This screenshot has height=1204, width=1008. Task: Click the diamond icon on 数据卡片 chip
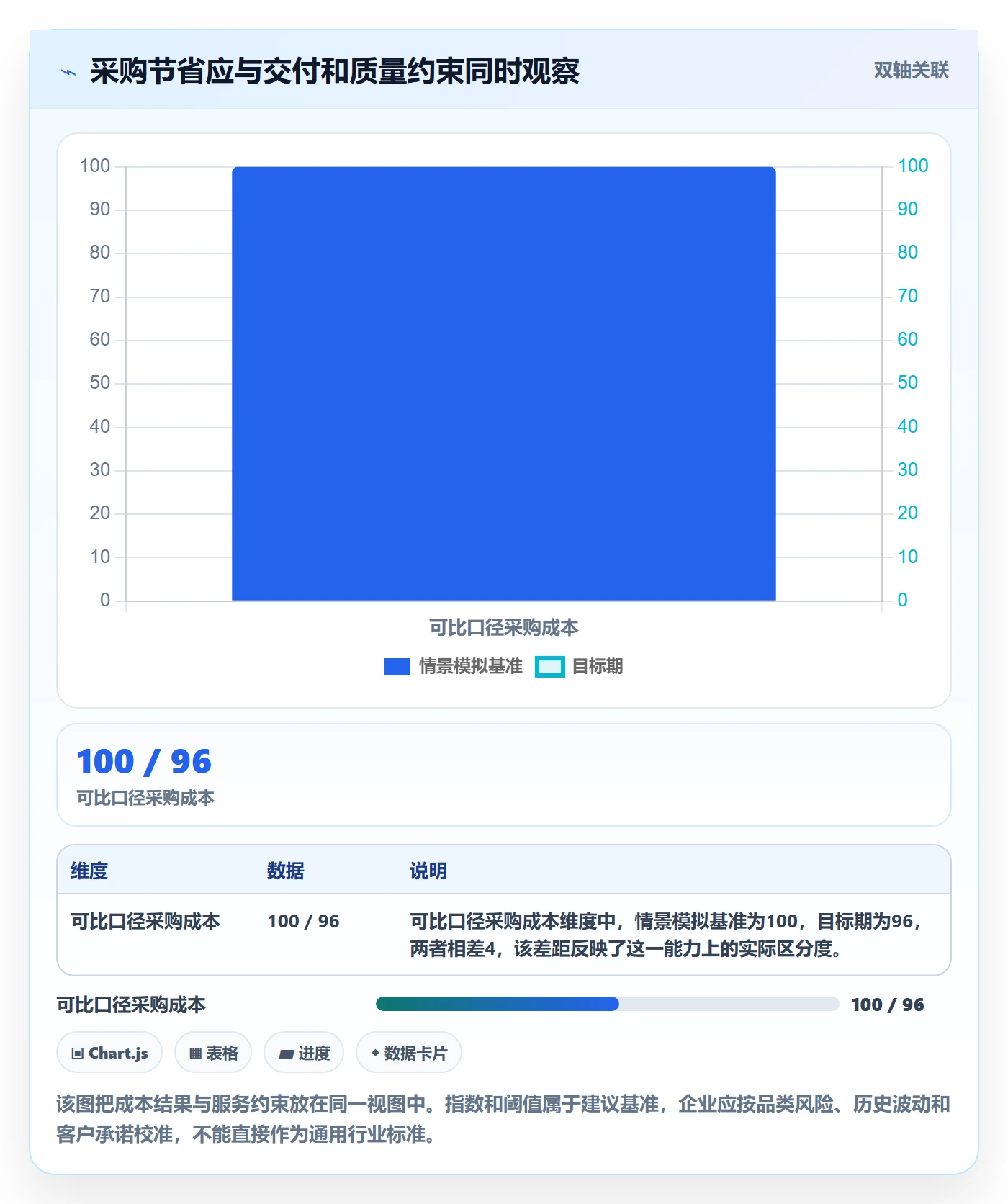click(375, 1053)
